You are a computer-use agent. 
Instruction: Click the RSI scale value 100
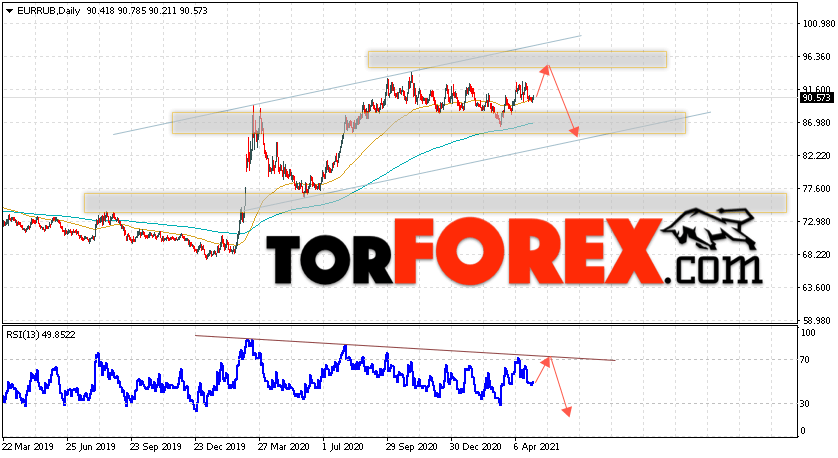coord(809,332)
